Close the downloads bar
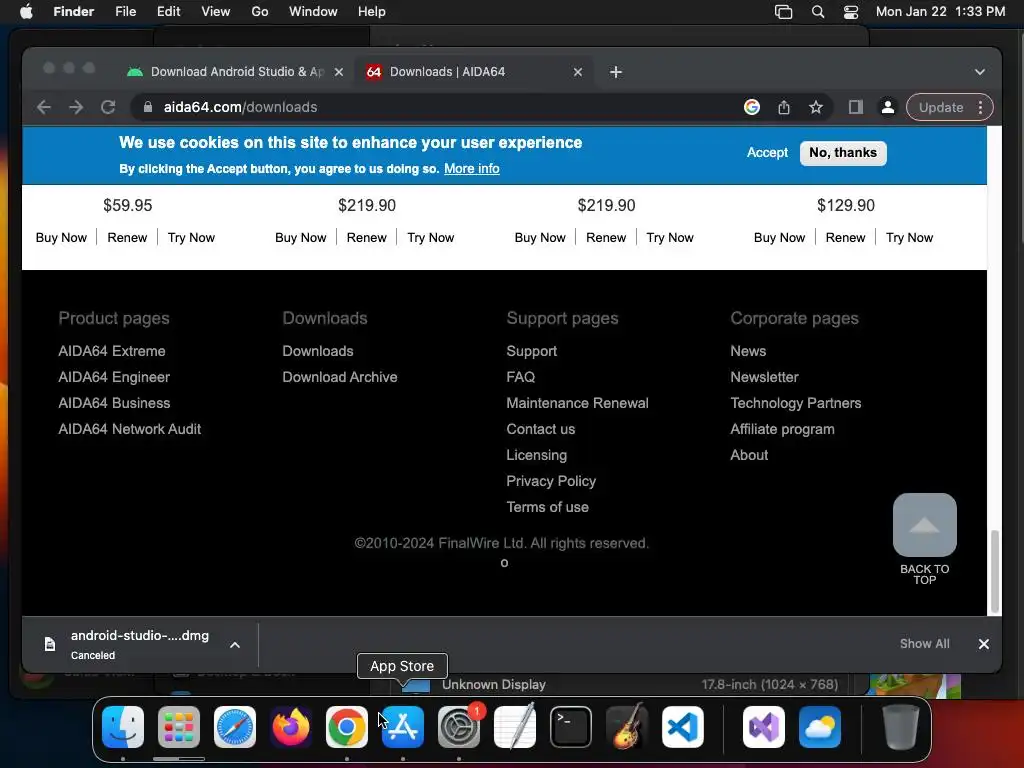The width and height of the screenshot is (1024, 768). pos(984,644)
